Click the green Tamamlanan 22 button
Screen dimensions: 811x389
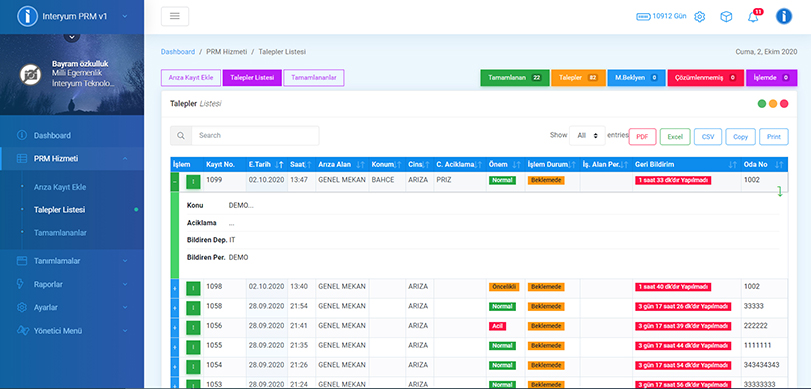tap(515, 78)
